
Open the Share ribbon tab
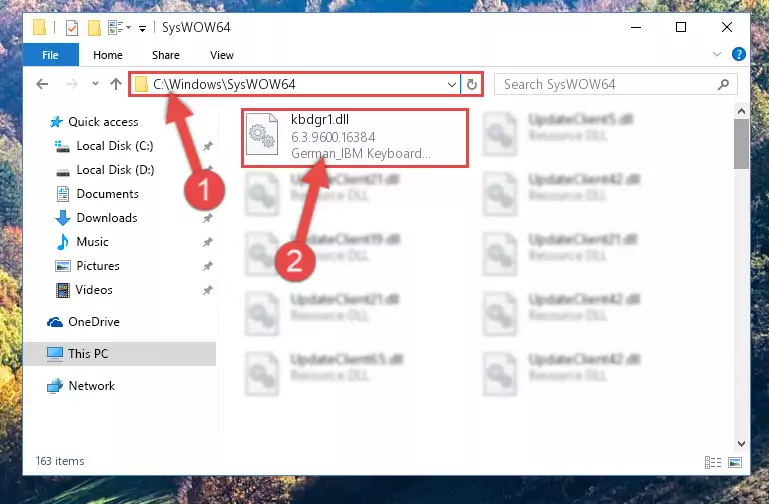[166, 55]
